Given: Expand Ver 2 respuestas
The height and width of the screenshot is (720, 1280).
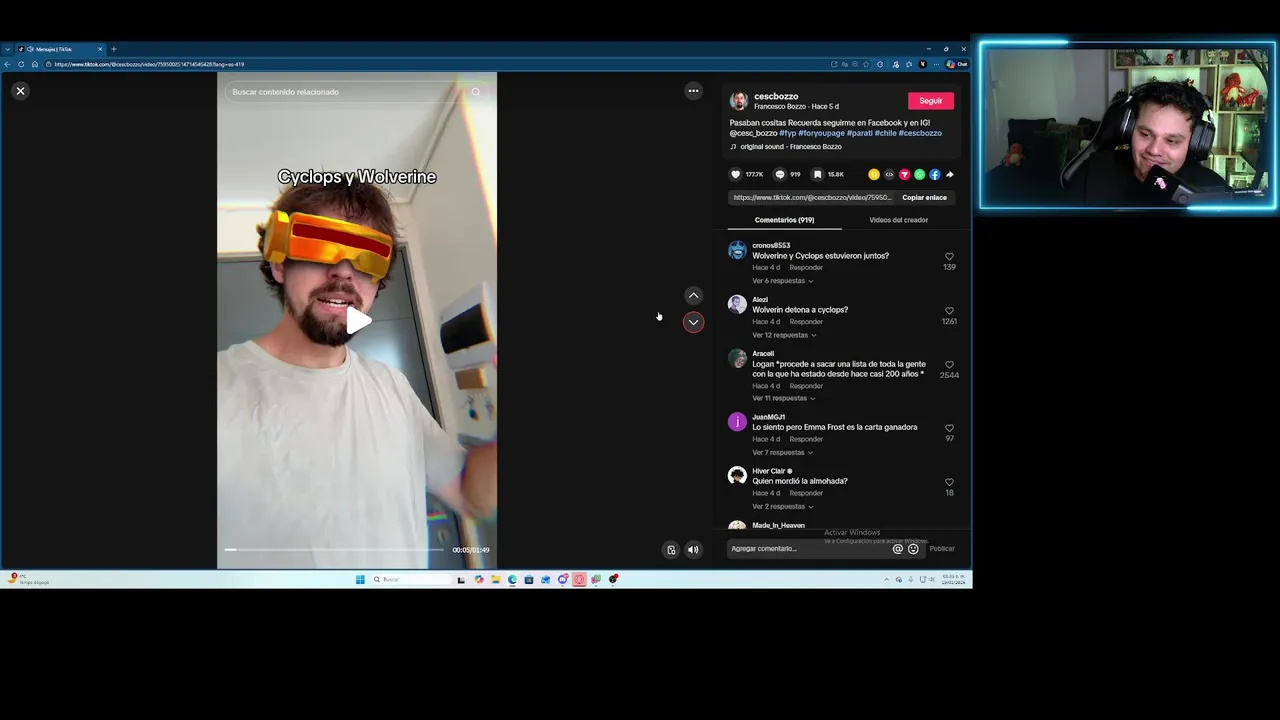Looking at the screenshot, I should point(783,506).
